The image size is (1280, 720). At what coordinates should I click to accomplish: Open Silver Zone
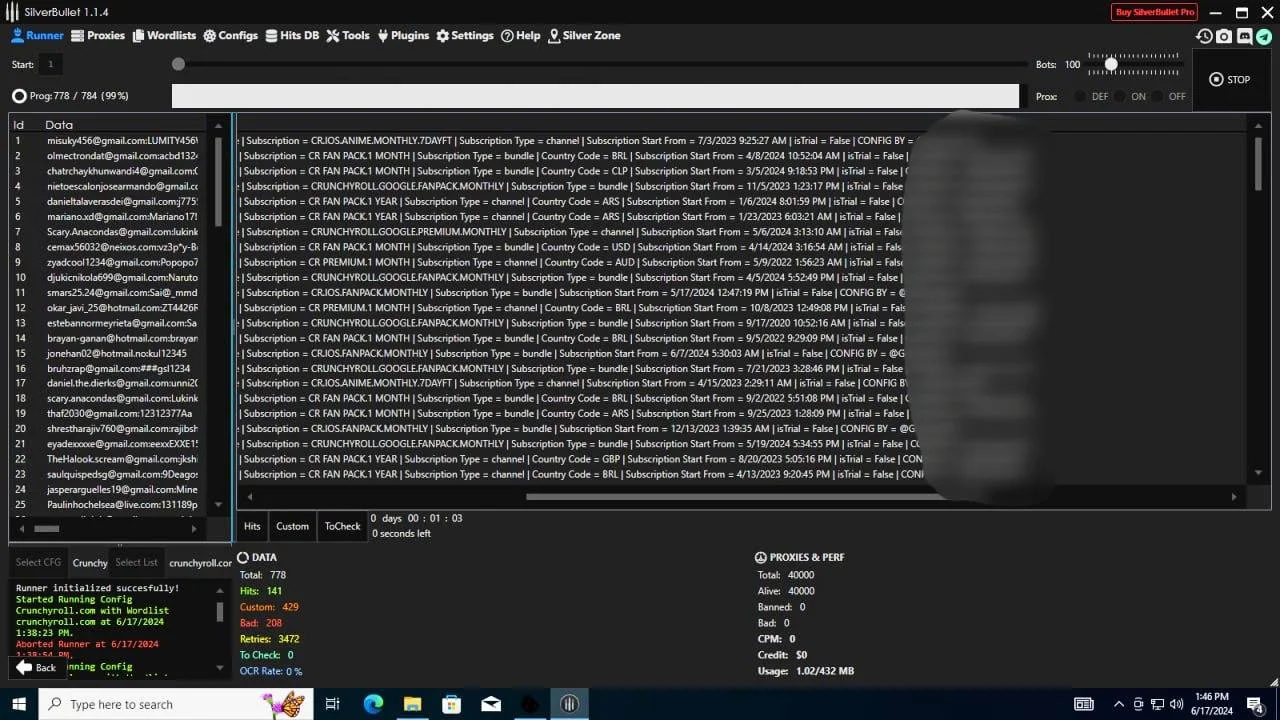point(584,35)
